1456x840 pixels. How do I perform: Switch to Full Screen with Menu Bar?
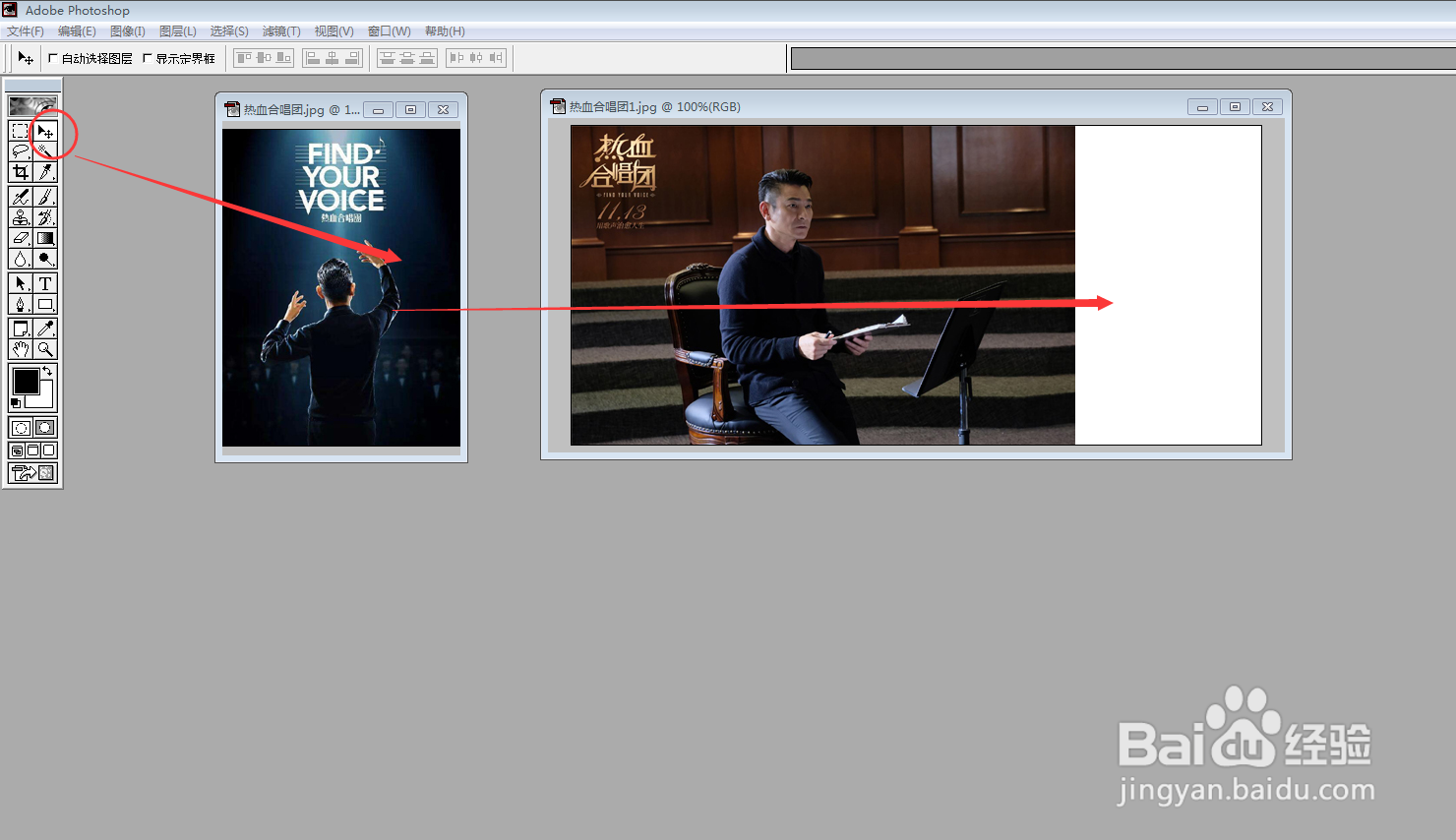(32, 450)
